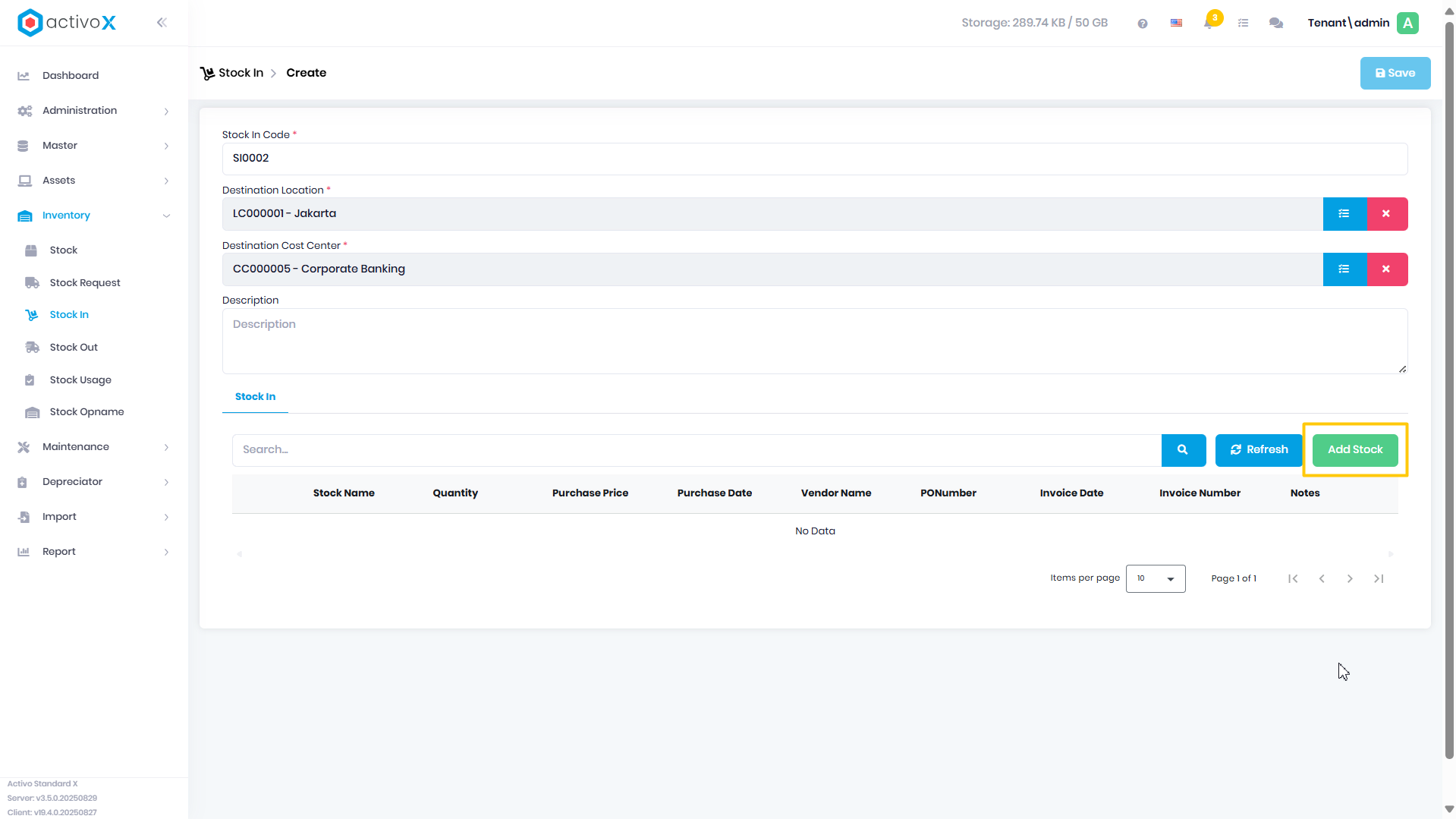Click the Purchase Price column header

click(590, 493)
